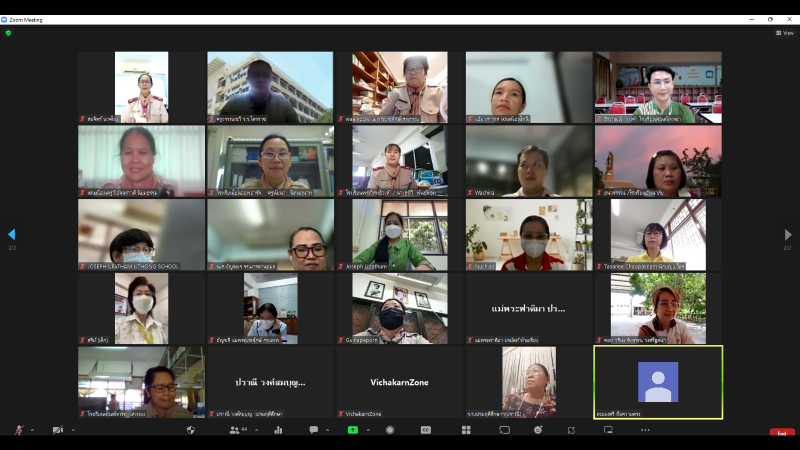This screenshot has width=800, height=450.
Task: Enable closed captions CC icon
Action: [426, 430]
